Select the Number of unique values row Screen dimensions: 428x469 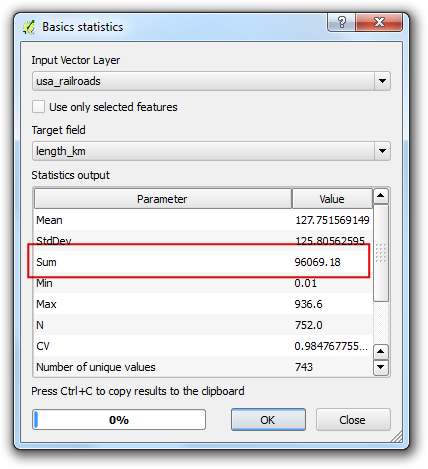(x=203, y=367)
